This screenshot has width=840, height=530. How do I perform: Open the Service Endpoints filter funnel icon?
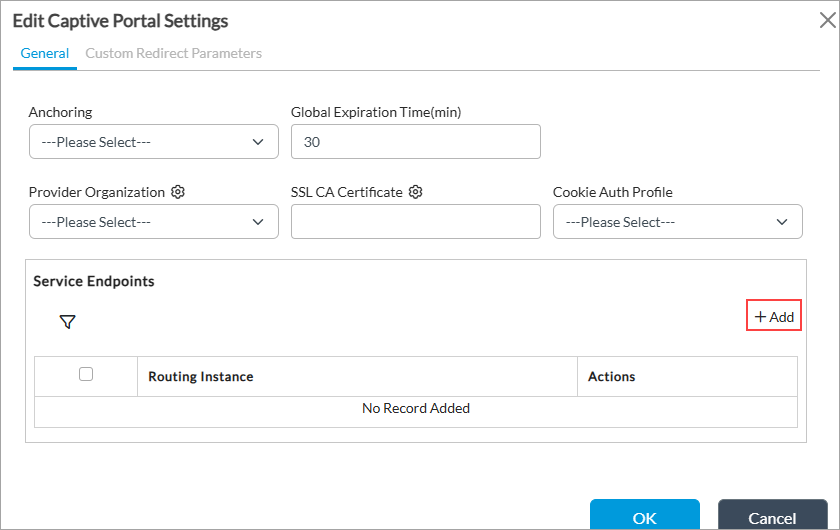point(68,322)
